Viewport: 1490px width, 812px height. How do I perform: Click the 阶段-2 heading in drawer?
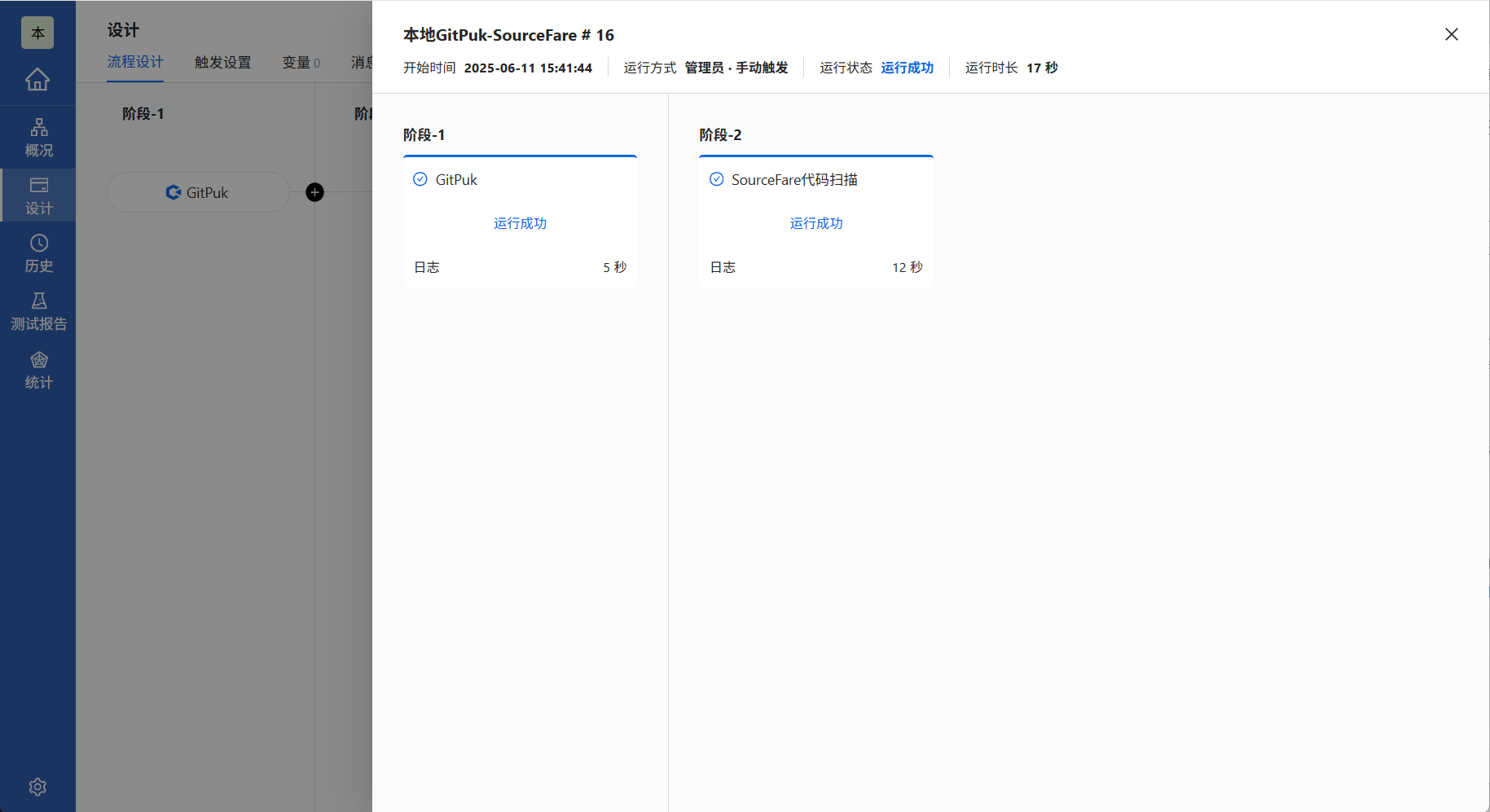(x=720, y=135)
